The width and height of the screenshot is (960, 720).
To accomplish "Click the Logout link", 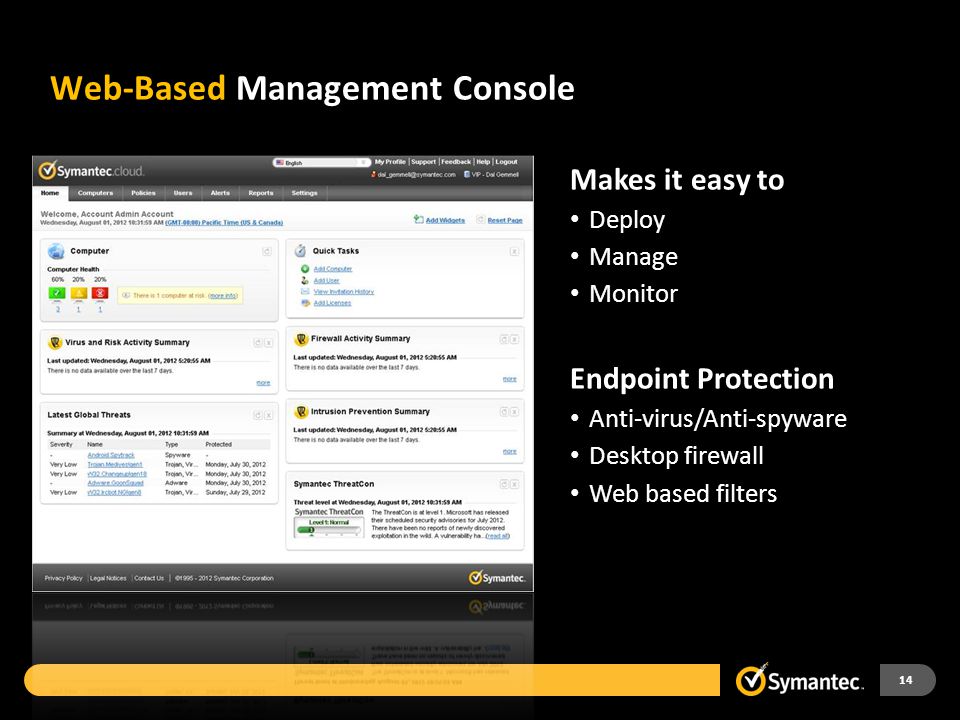I will (x=506, y=162).
